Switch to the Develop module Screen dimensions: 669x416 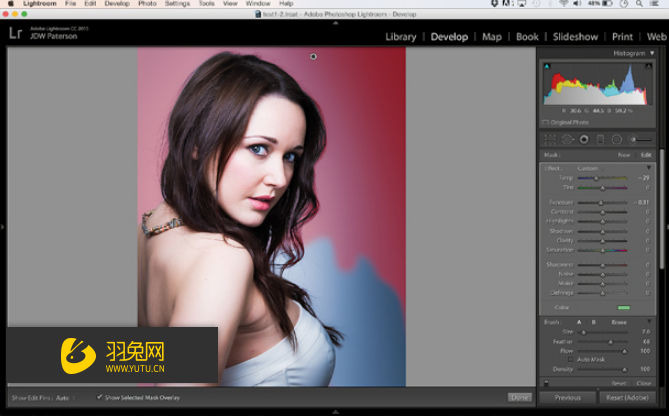click(x=449, y=37)
